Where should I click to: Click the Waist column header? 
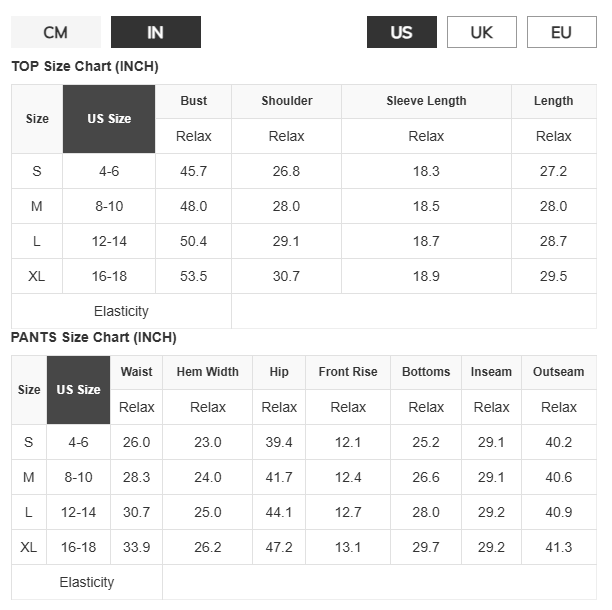tap(136, 372)
